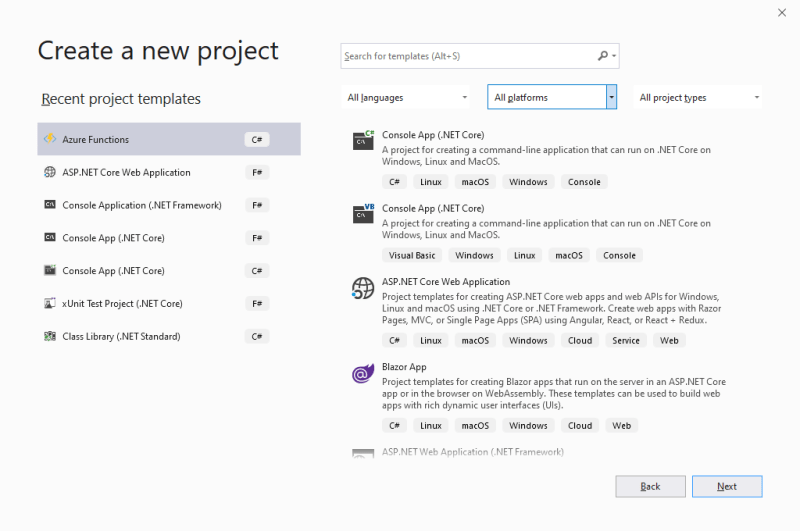Choose ASP.NET Web Application (.NET Framework) template

pos(472,452)
